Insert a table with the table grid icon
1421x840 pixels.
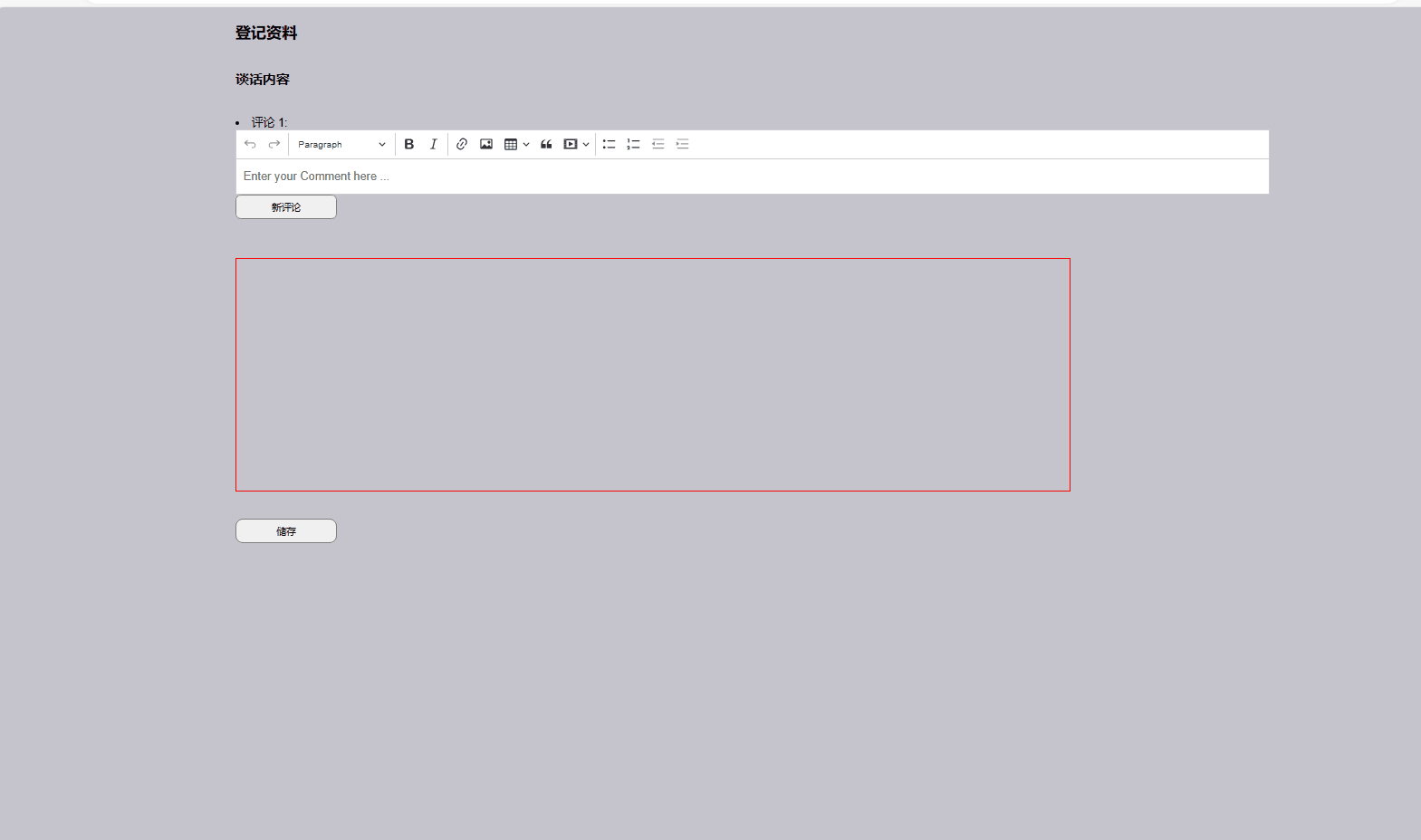[x=511, y=144]
